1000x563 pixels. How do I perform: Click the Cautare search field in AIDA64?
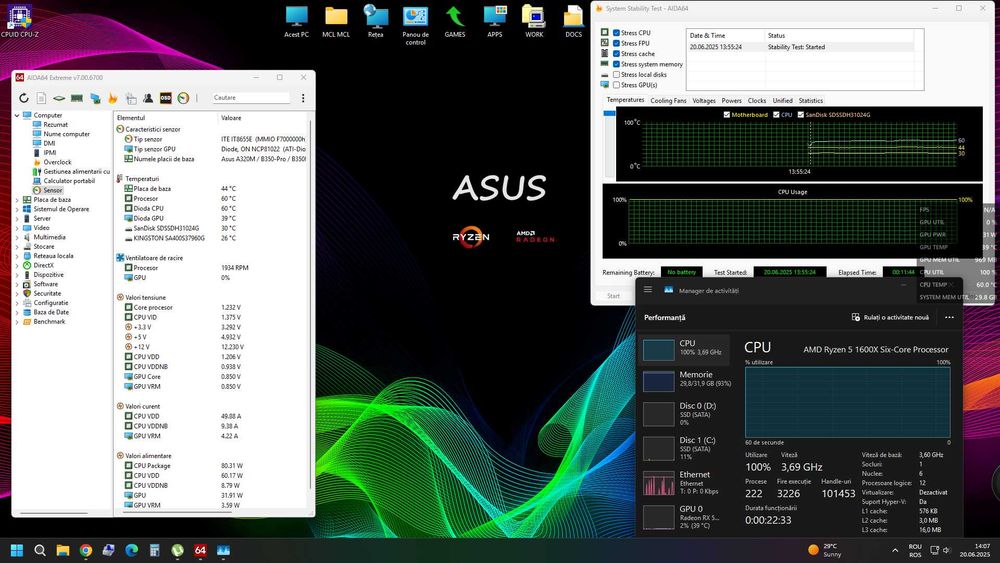coord(251,98)
